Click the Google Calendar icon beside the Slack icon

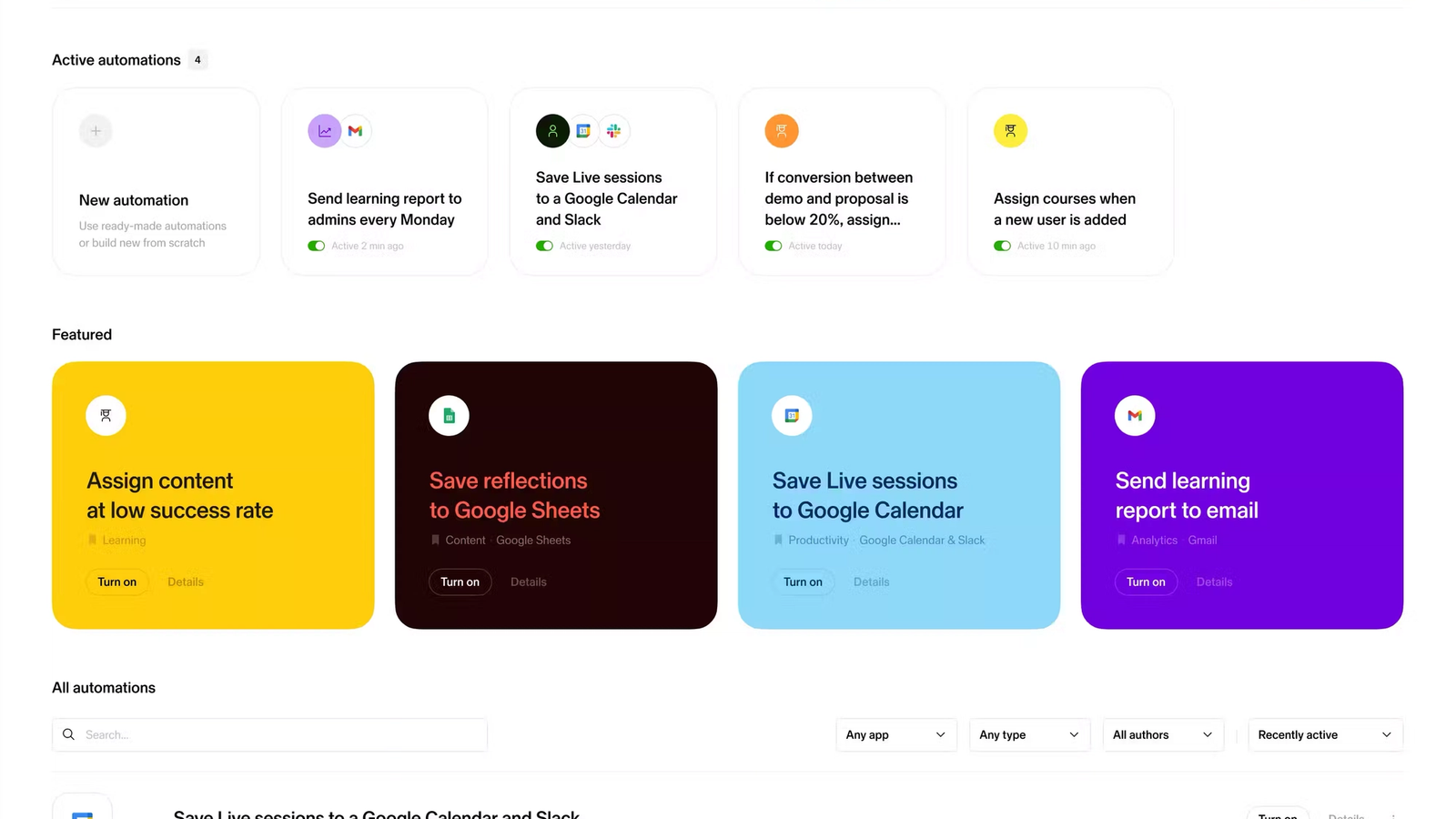pyautogui.click(x=583, y=131)
